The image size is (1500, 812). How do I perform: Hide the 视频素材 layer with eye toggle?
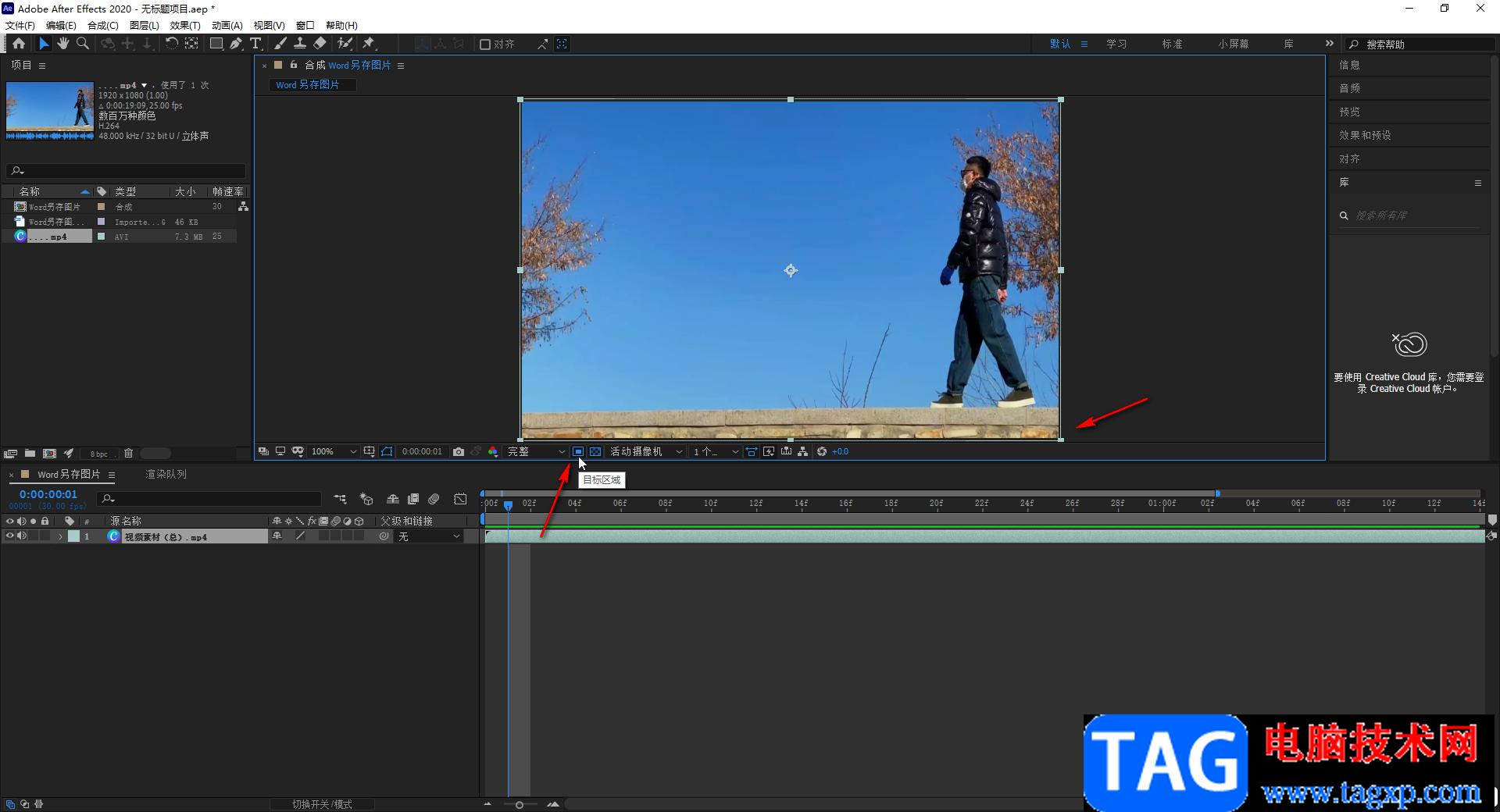pyautogui.click(x=9, y=536)
